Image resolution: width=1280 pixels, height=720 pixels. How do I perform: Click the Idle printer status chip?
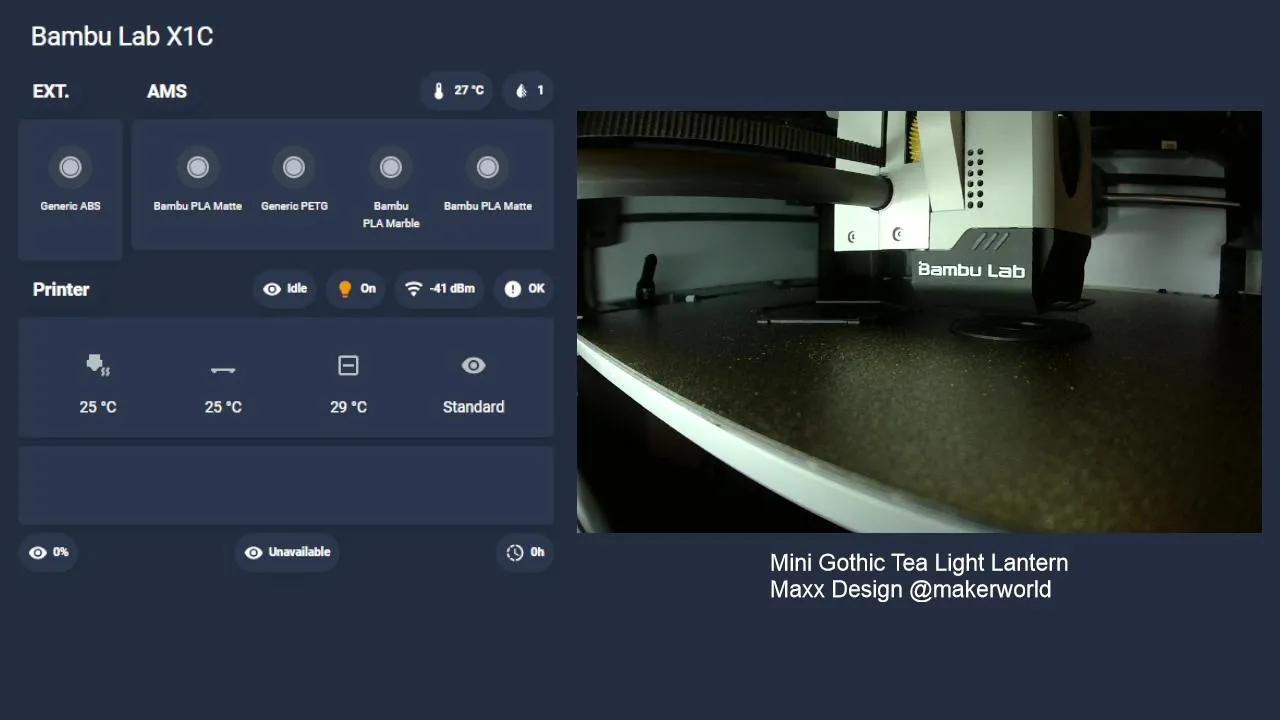[x=285, y=289]
